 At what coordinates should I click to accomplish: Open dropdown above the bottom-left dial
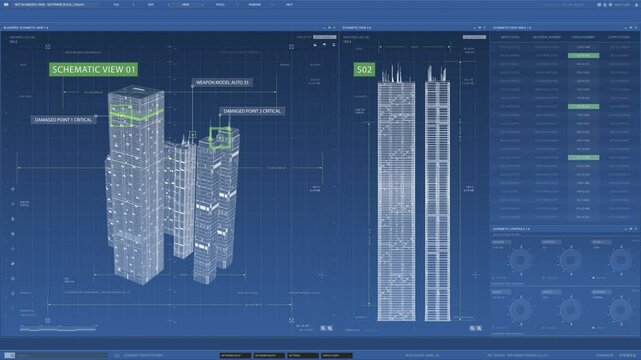pyautogui.click(x=501, y=292)
